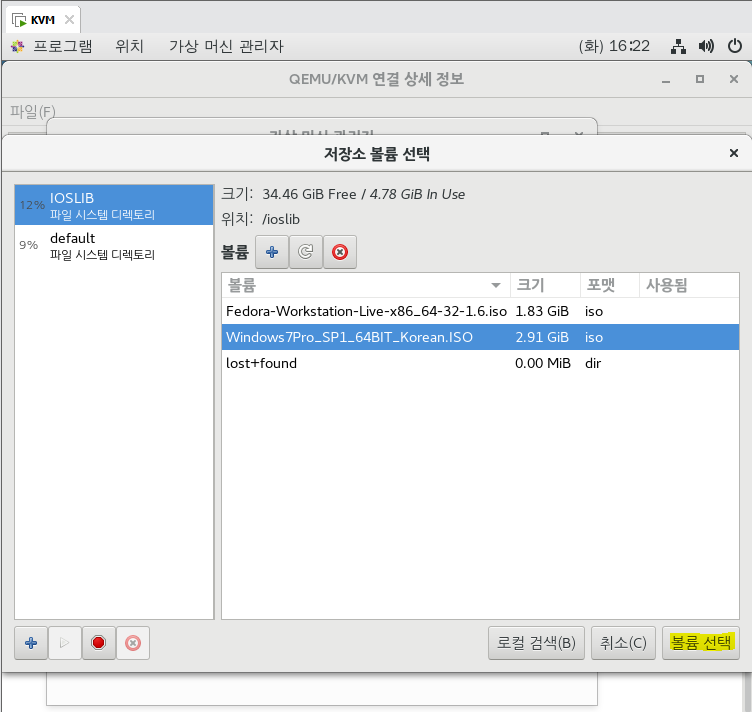
Task: Click the 로컬 검색(B) button
Action: (536, 642)
